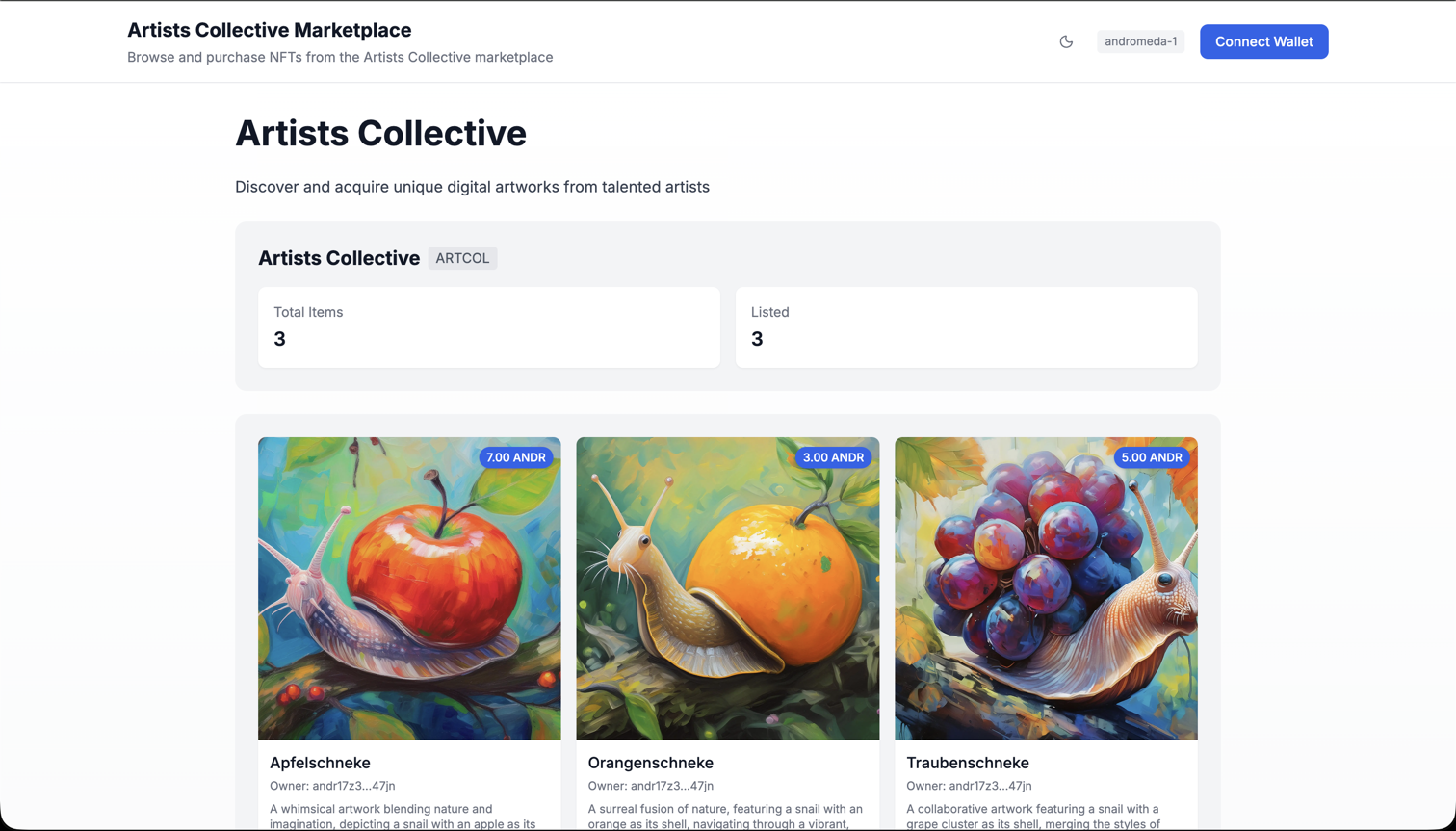Select the 7.00 ANDR price badge on Apfelschneke
The image size is (1456, 831).
[x=515, y=458]
